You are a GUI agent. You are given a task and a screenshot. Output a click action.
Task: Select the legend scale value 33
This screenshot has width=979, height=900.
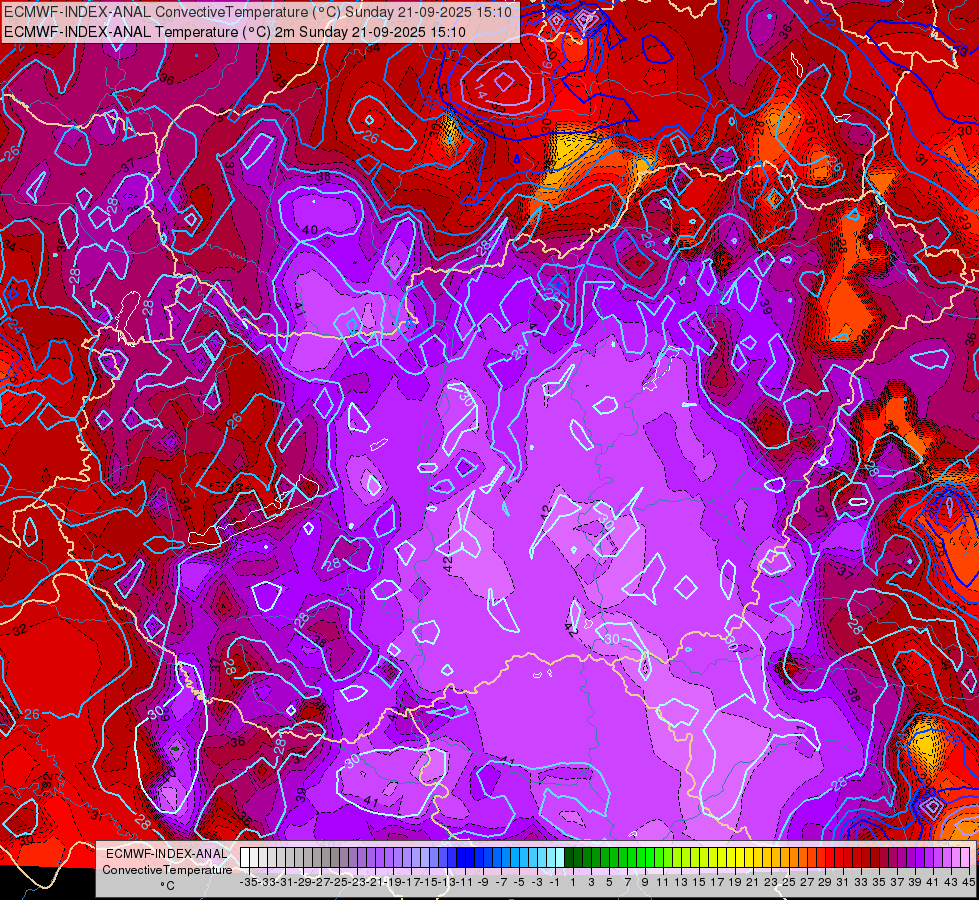tap(861, 883)
